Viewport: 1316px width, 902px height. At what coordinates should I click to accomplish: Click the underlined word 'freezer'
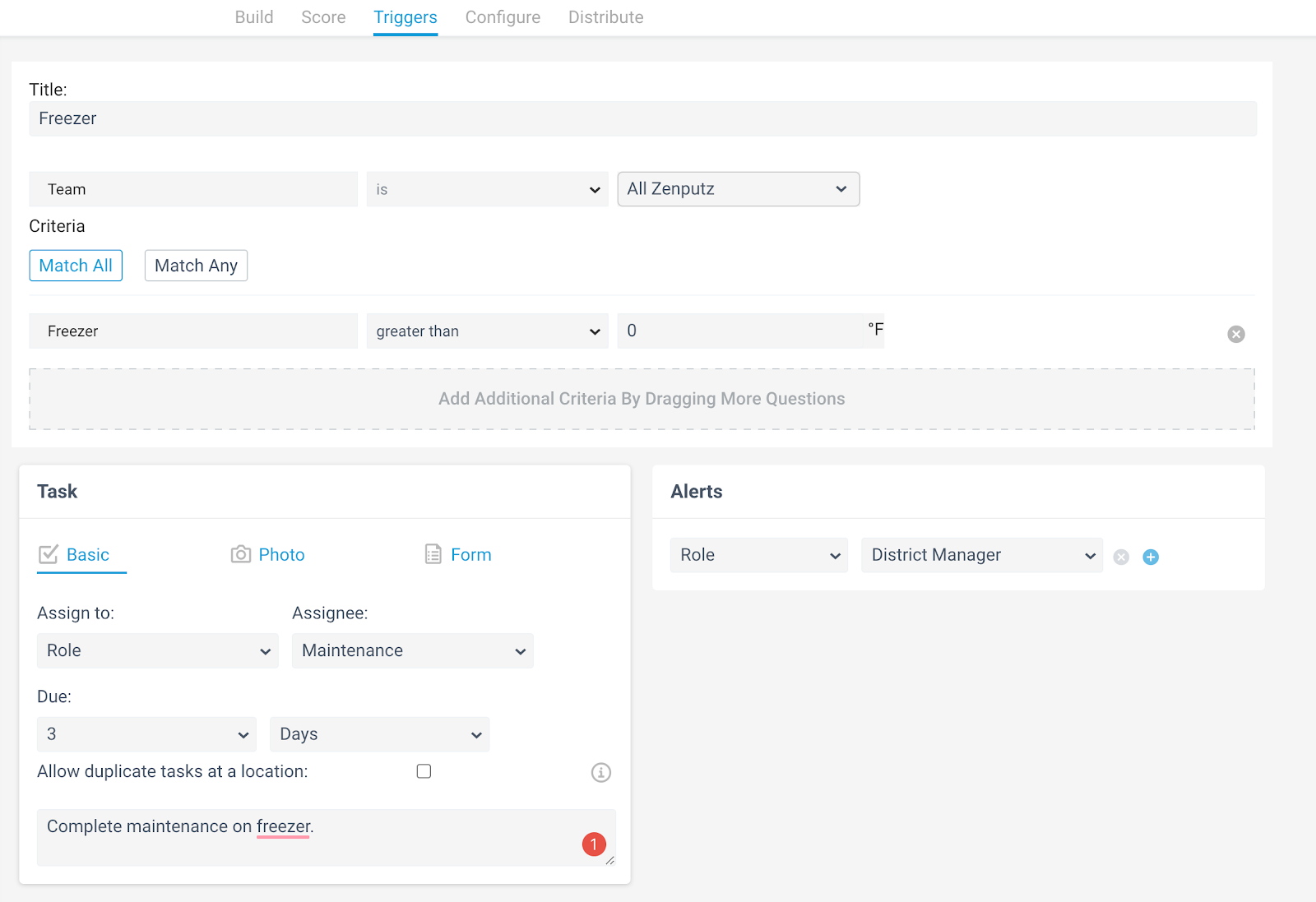pos(283,826)
